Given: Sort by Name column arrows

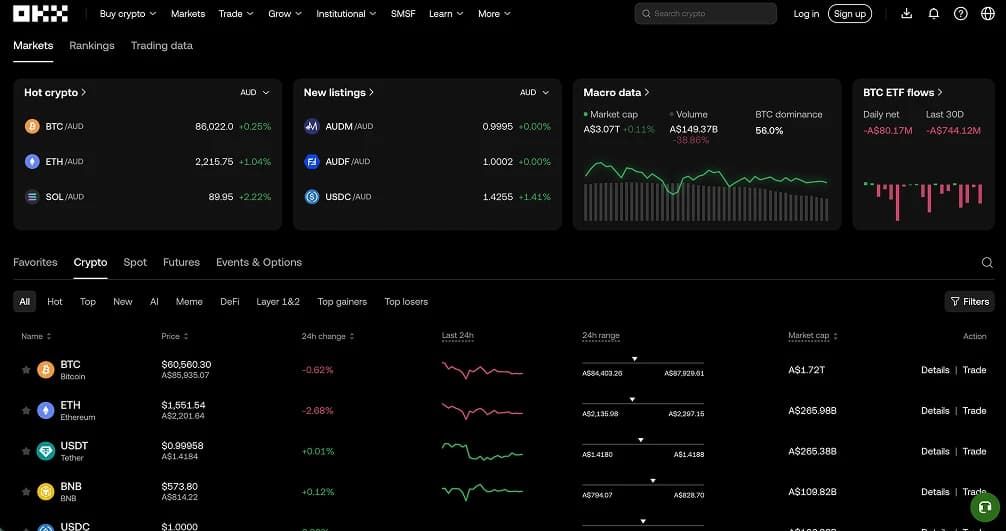Looking at the screenshot, I should tap(49, 336).
